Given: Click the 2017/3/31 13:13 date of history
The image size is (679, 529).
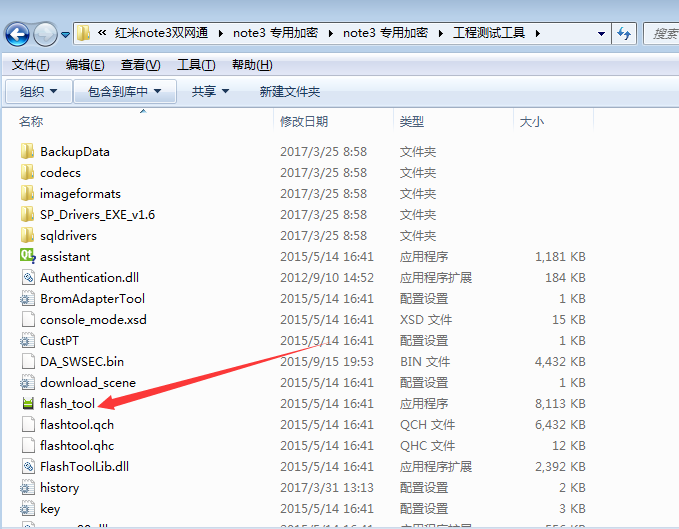Looking at the screenshot, I should pos(327,487).
